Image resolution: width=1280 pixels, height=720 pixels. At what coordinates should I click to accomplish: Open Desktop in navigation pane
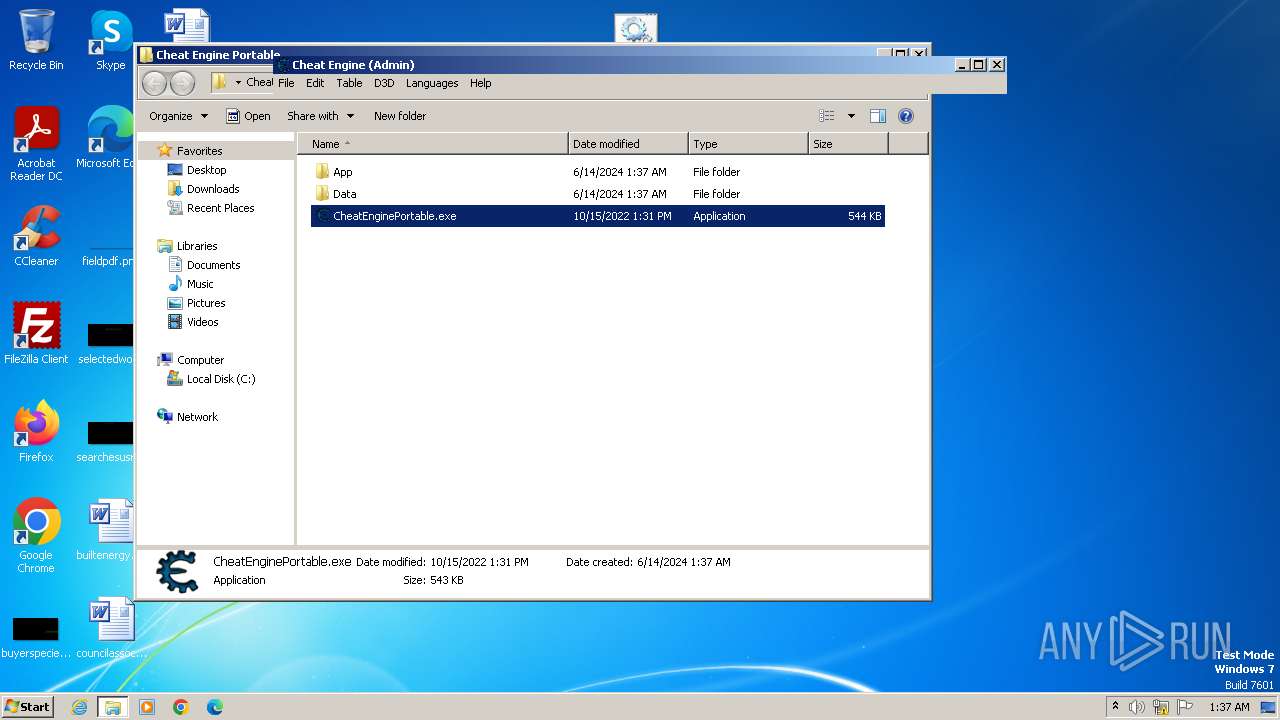click(x=206, y=170)
